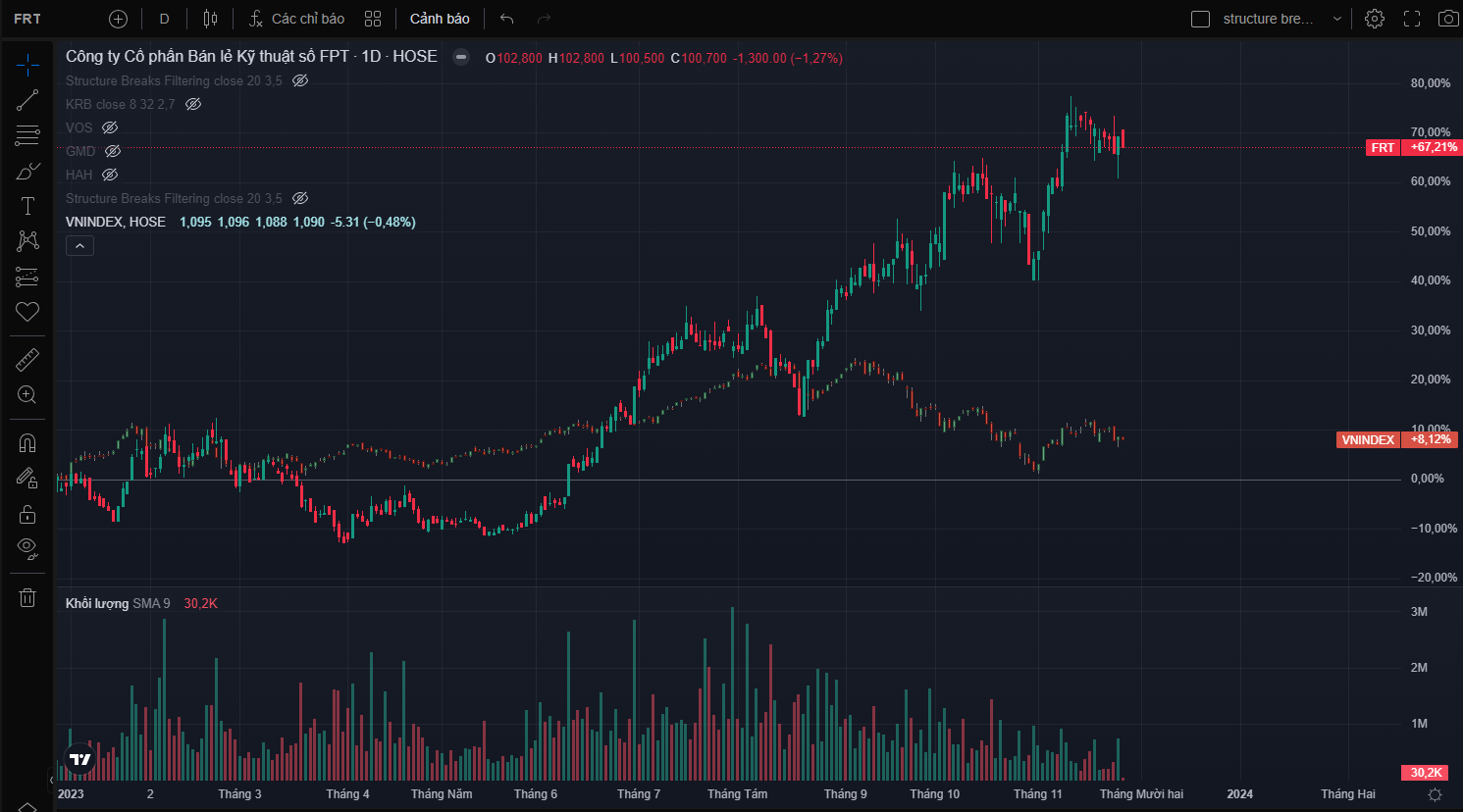The width and height of the screenshot is (1463, 812).
Task: Select the text annotation tool
Action: [27, 206]
